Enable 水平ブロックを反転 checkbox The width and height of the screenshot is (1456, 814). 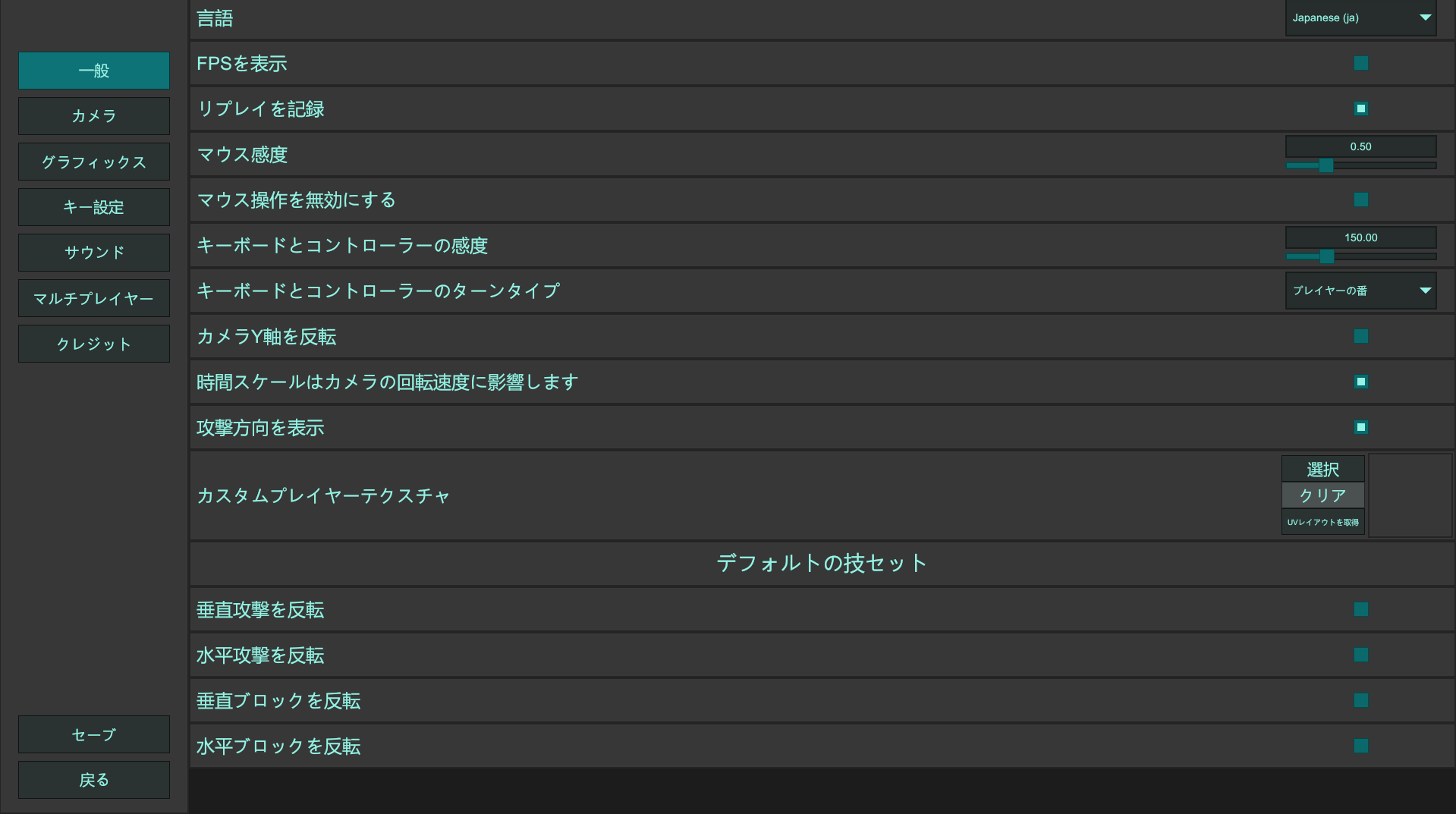(x=1360, y=746)
